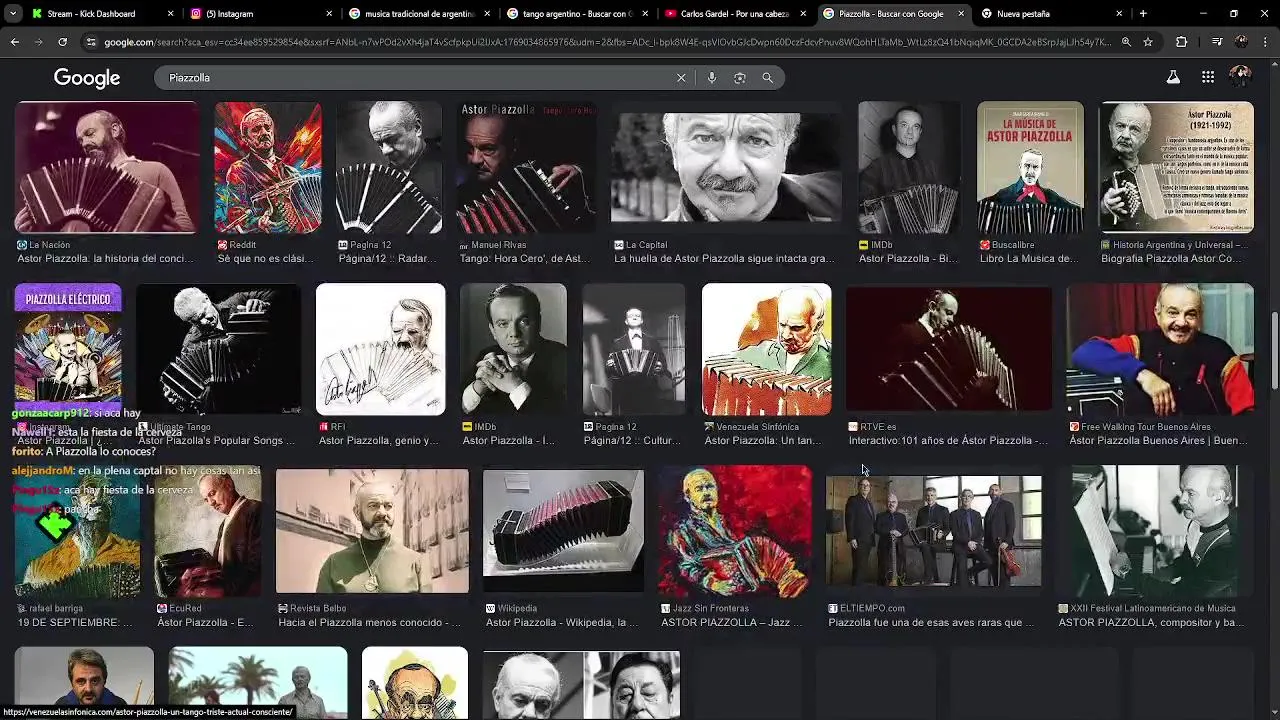Click 'Astor Piazzolla, genio y...' RFI caption
Image resolution: width=1280 pixels, height=720 pixels.
tap(378, 440)
